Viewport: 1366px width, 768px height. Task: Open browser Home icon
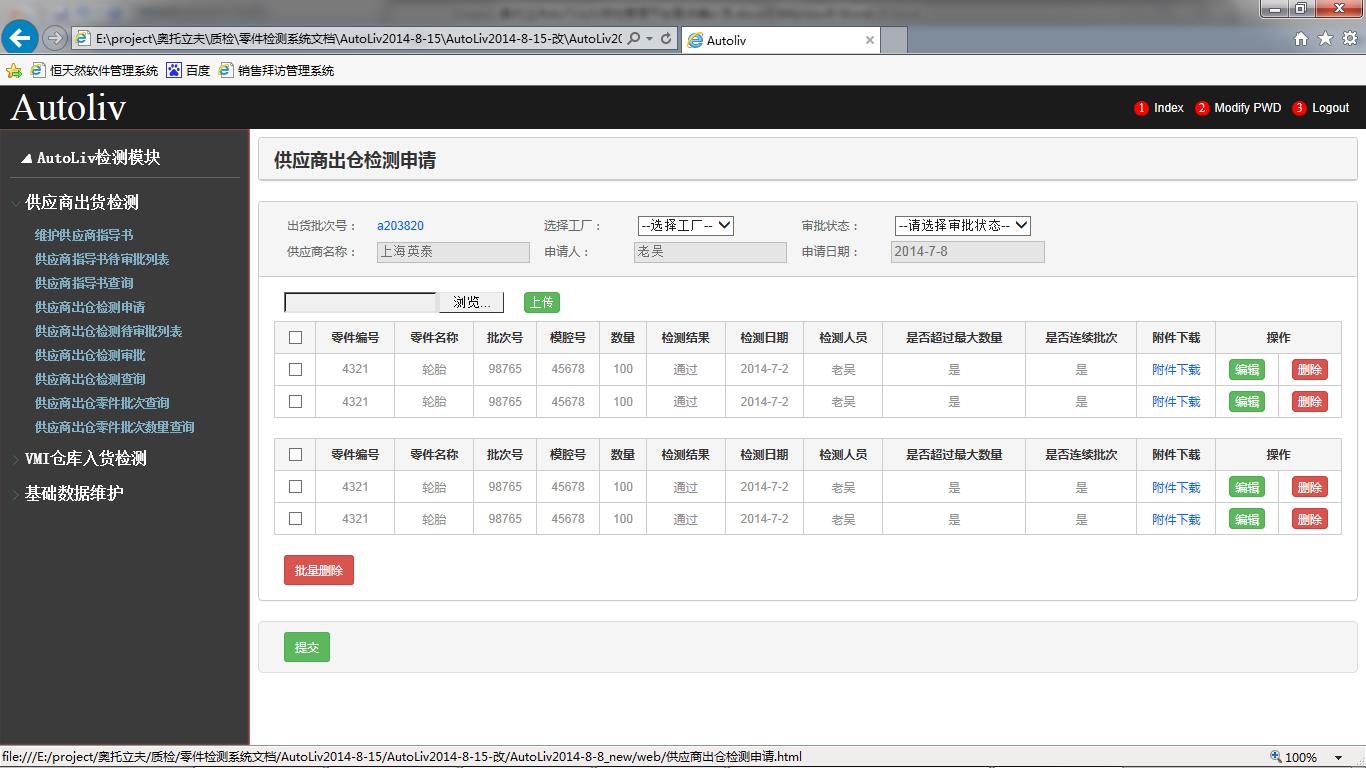click(x=1301, y=39)
